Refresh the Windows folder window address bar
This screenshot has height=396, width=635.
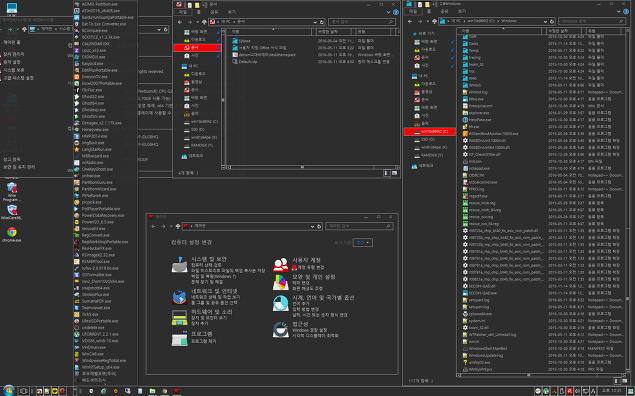pos(552,21)
